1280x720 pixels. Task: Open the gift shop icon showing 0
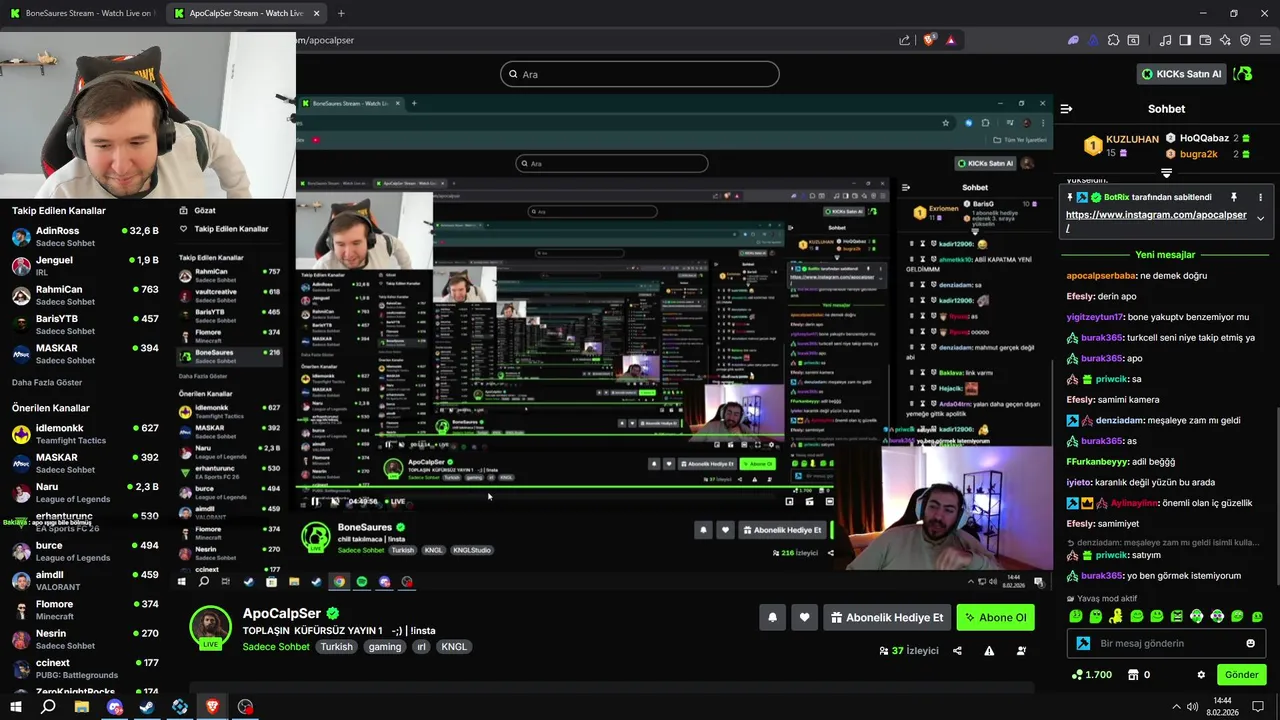tap(1139, 675)
